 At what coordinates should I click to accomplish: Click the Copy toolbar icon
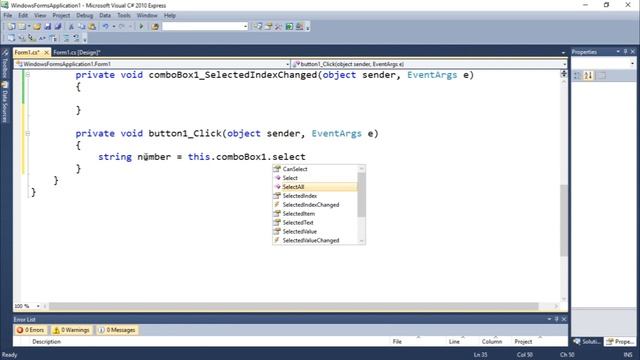pyautogui.click(x=82, y=27)
